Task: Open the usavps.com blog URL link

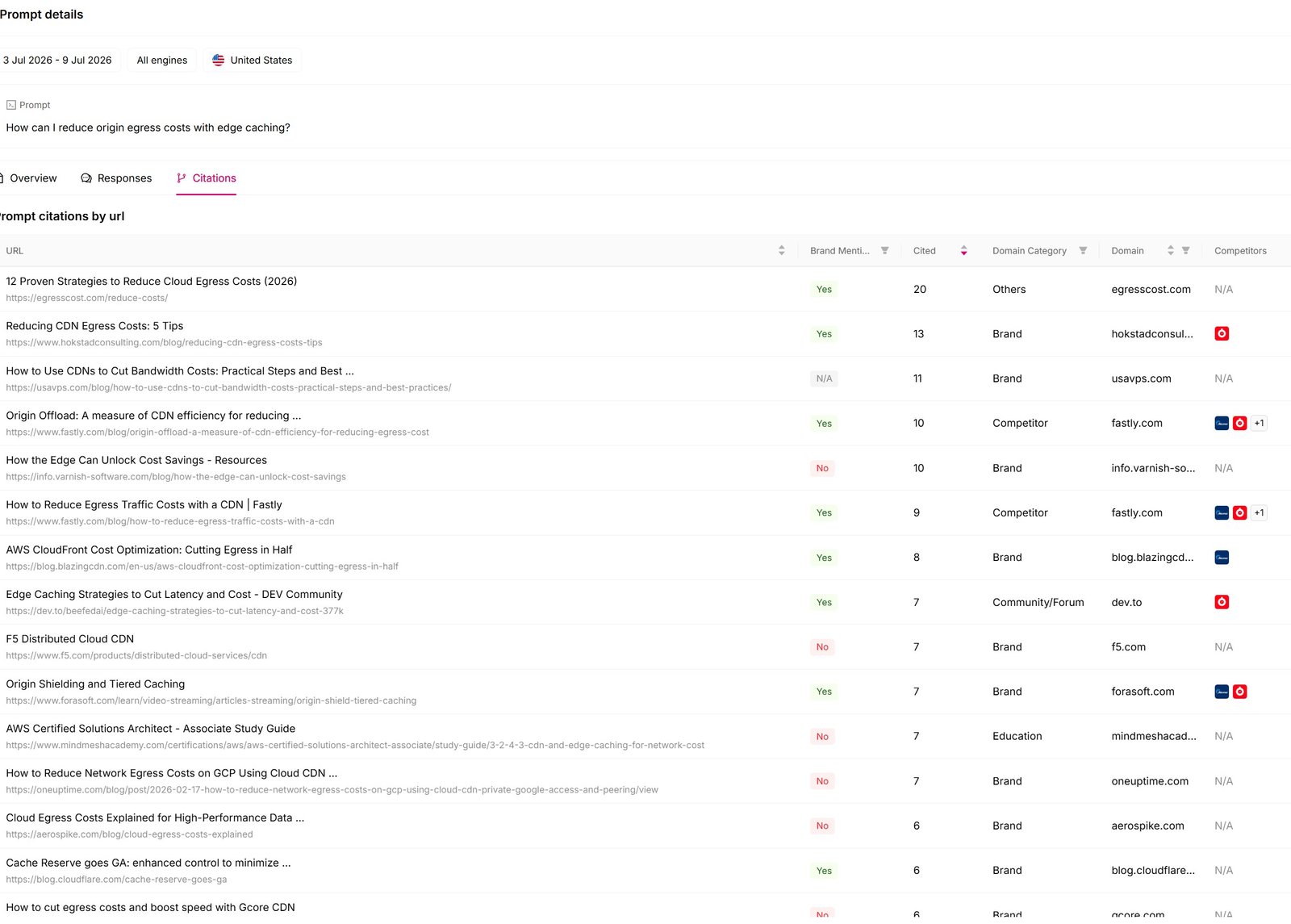Action: [x=228, y=388]
